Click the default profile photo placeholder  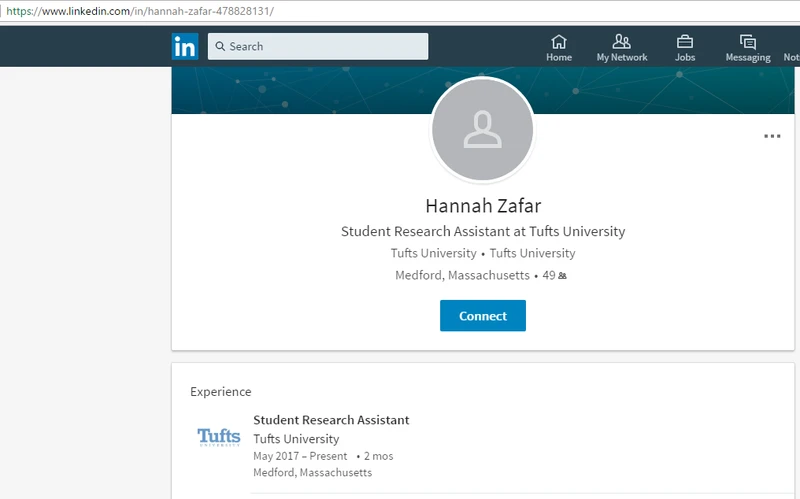click(x=483, y=130)
